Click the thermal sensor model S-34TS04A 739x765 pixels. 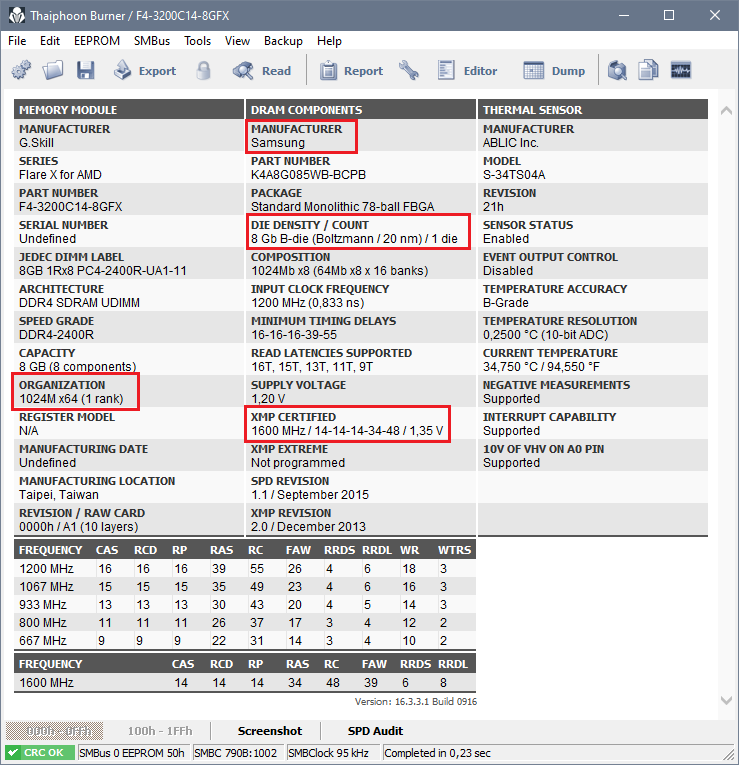[x=514, y=175]
